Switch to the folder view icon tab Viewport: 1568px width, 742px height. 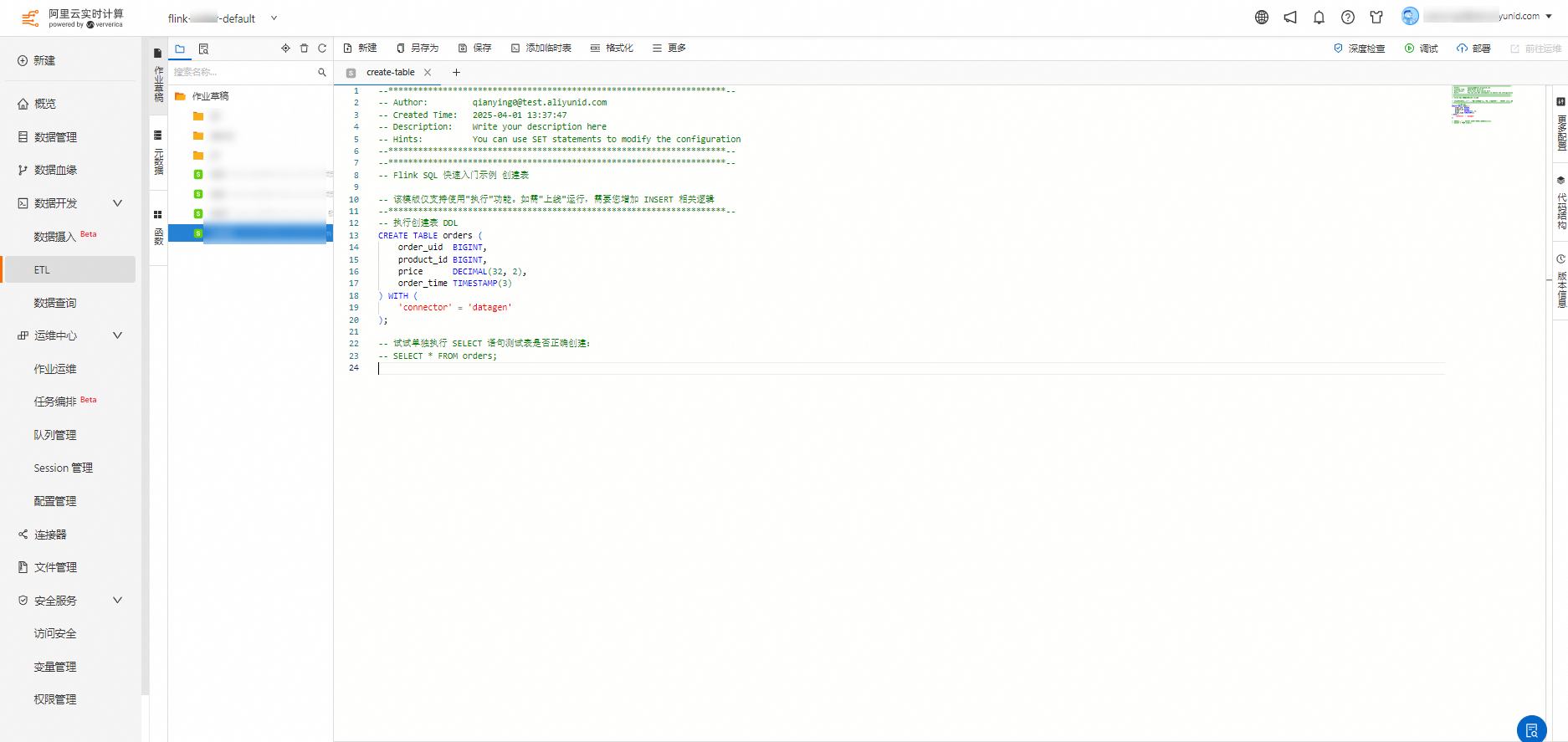tap(180, 49)
